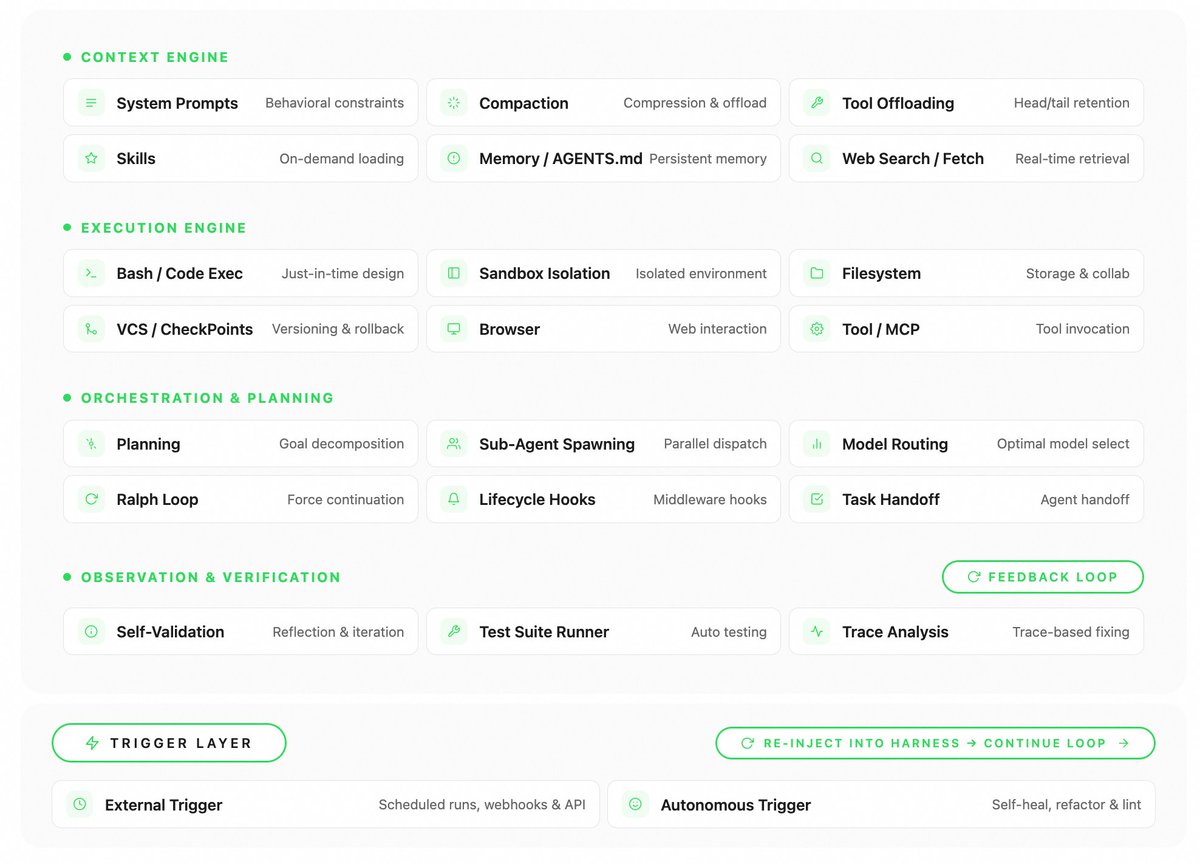Click the System Prompts lines icon
The width and height of the screenshot is (1200, 864).
click(x=91, y=103)
